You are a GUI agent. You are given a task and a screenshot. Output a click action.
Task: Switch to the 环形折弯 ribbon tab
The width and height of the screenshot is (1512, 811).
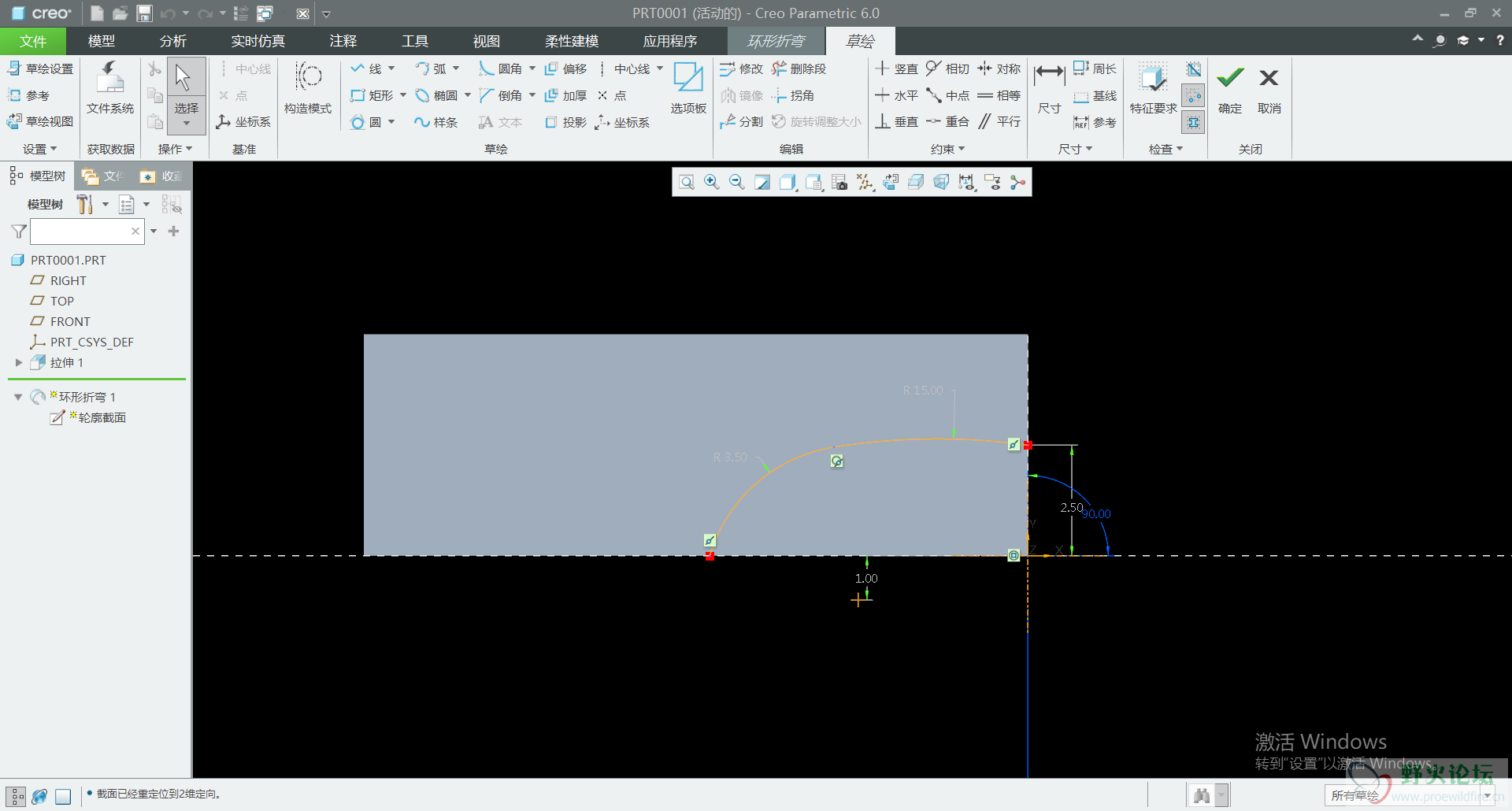tap(776, 41)
